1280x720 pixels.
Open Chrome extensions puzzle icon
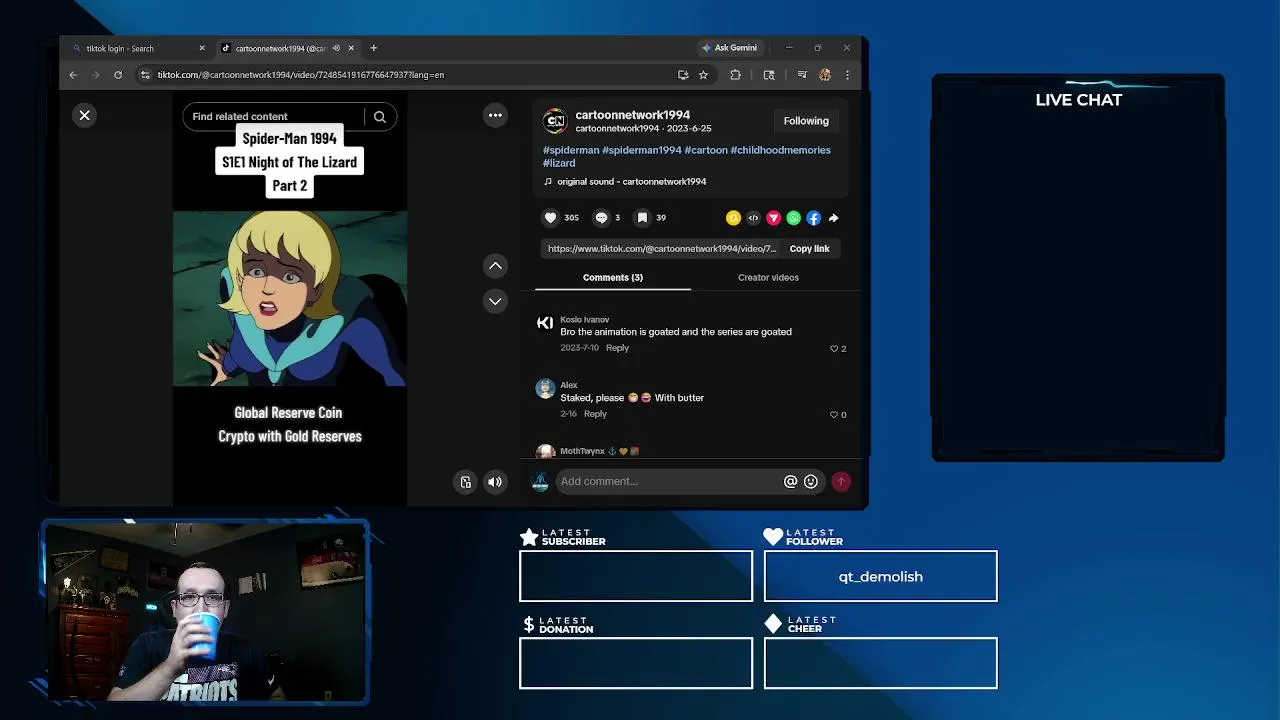click(735, 75)
